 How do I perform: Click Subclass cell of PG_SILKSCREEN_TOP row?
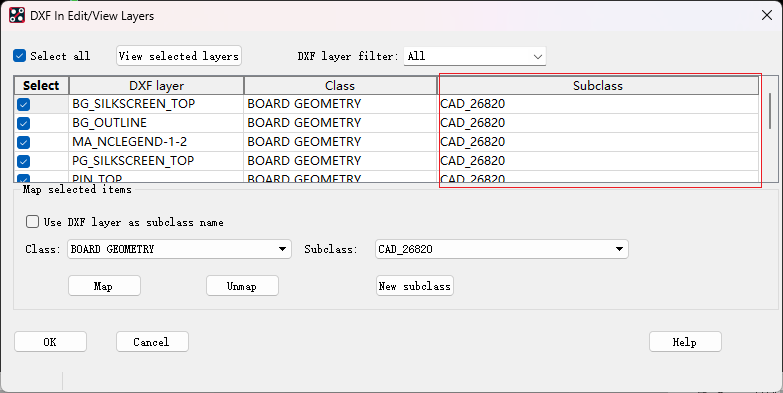coord(598,161)
